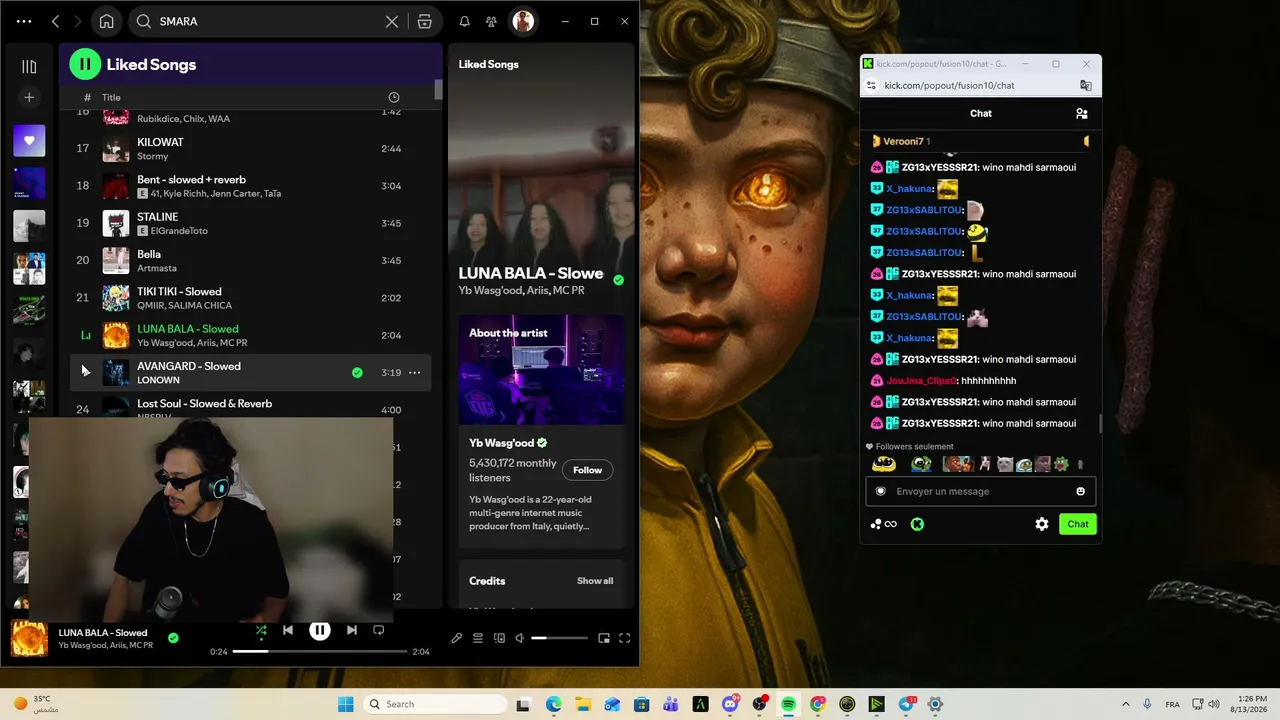Open the play queue icon

478,638
